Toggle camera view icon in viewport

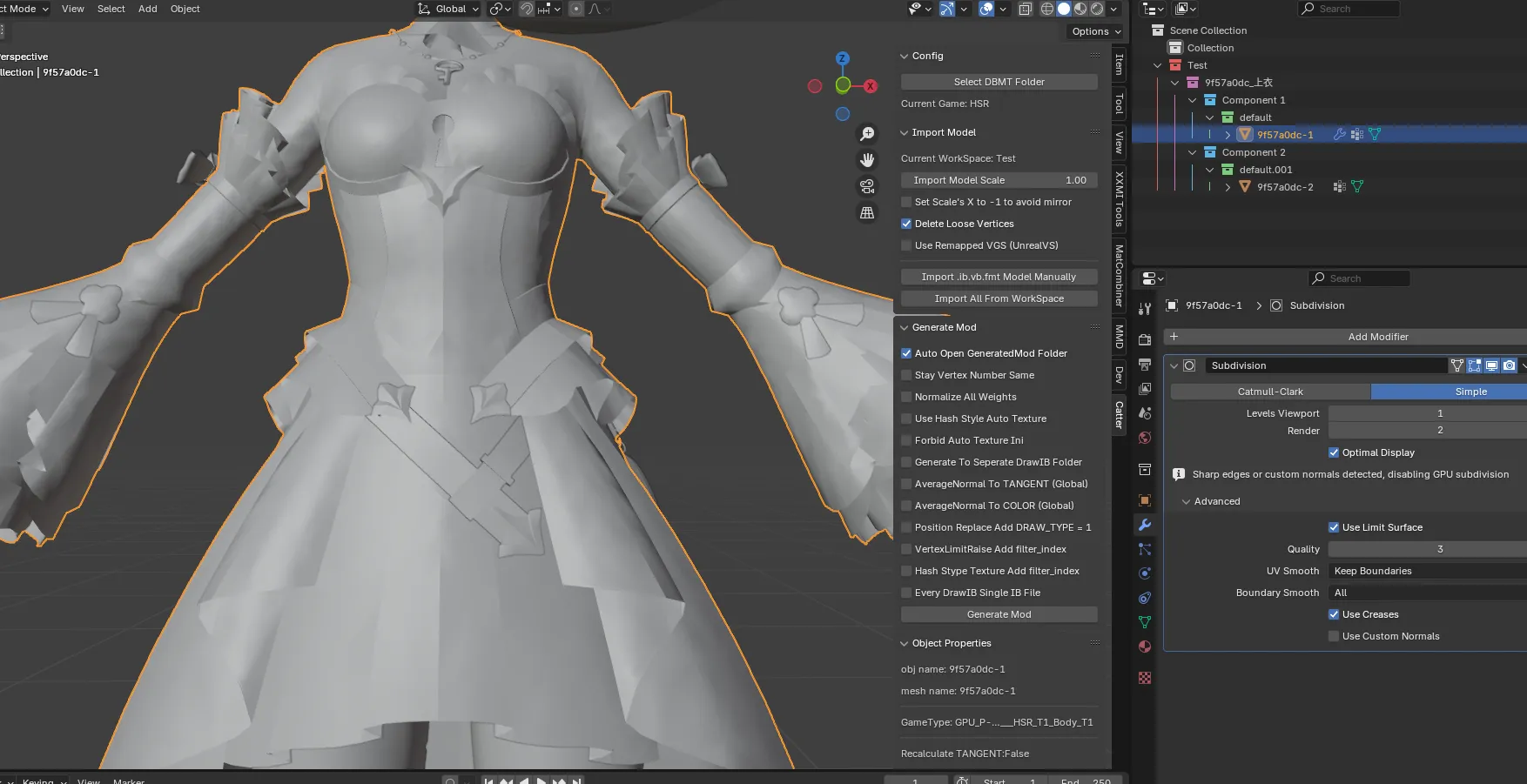tap(867, 186)
